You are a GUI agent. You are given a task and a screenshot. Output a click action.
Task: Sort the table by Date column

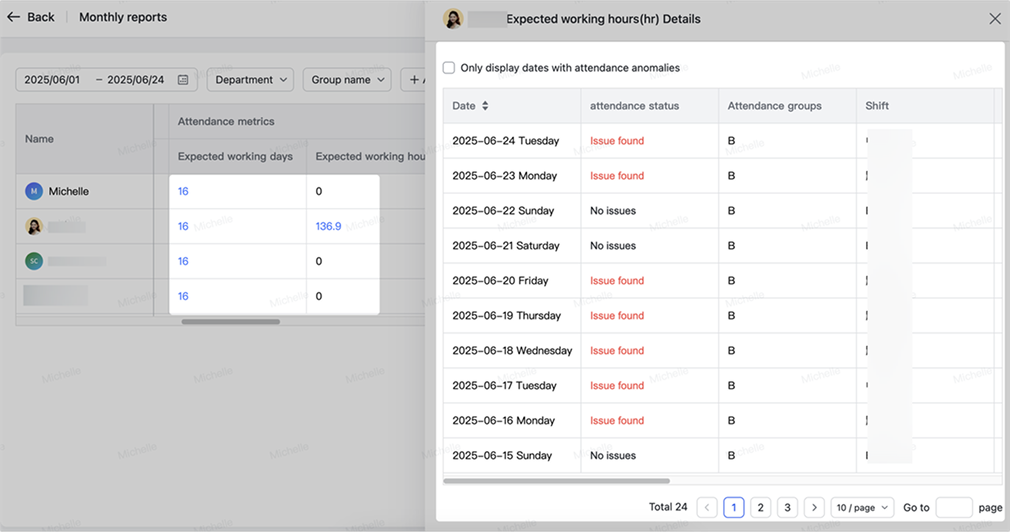(x=485, y=106)
